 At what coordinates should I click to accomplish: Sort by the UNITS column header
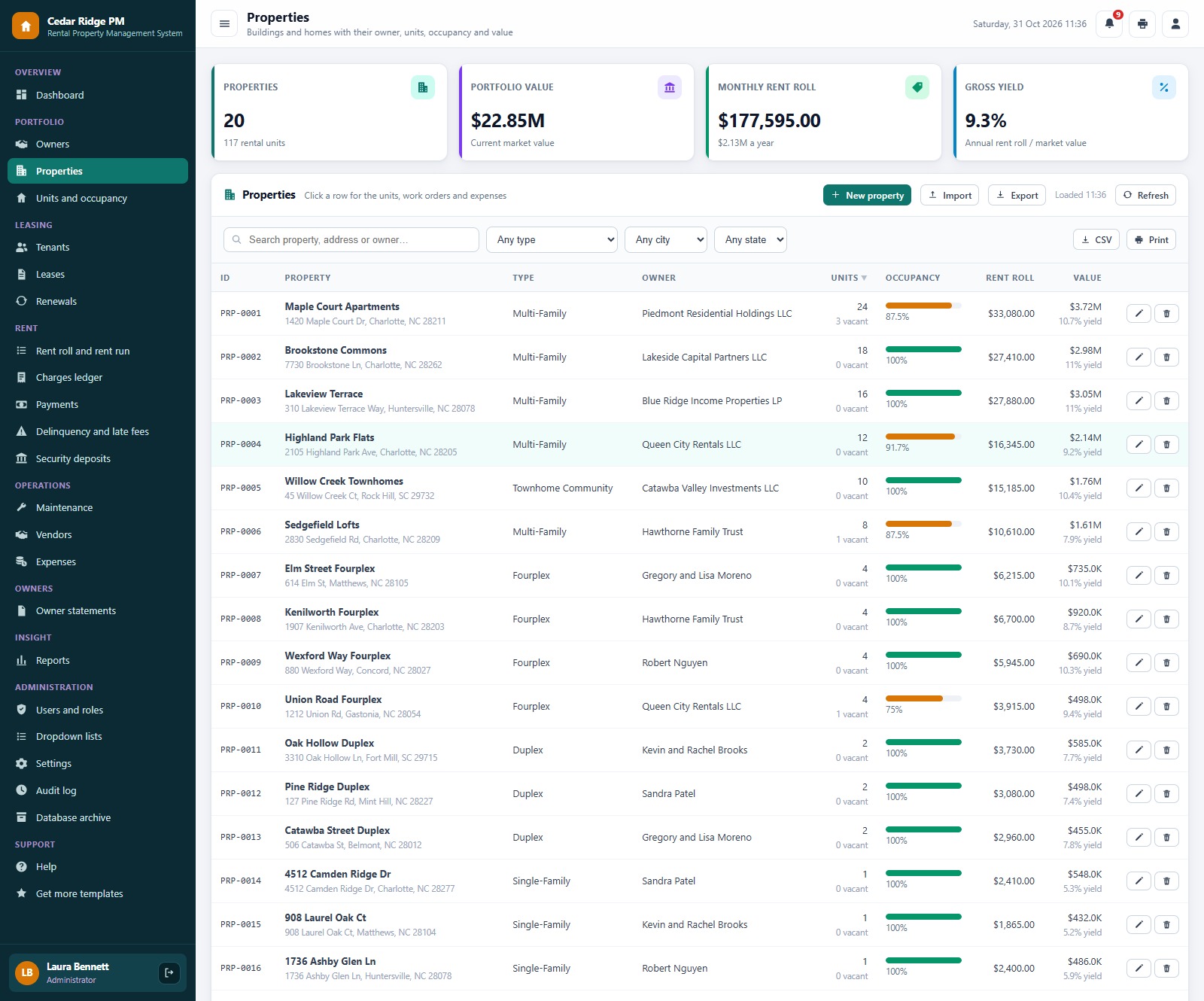849,278
